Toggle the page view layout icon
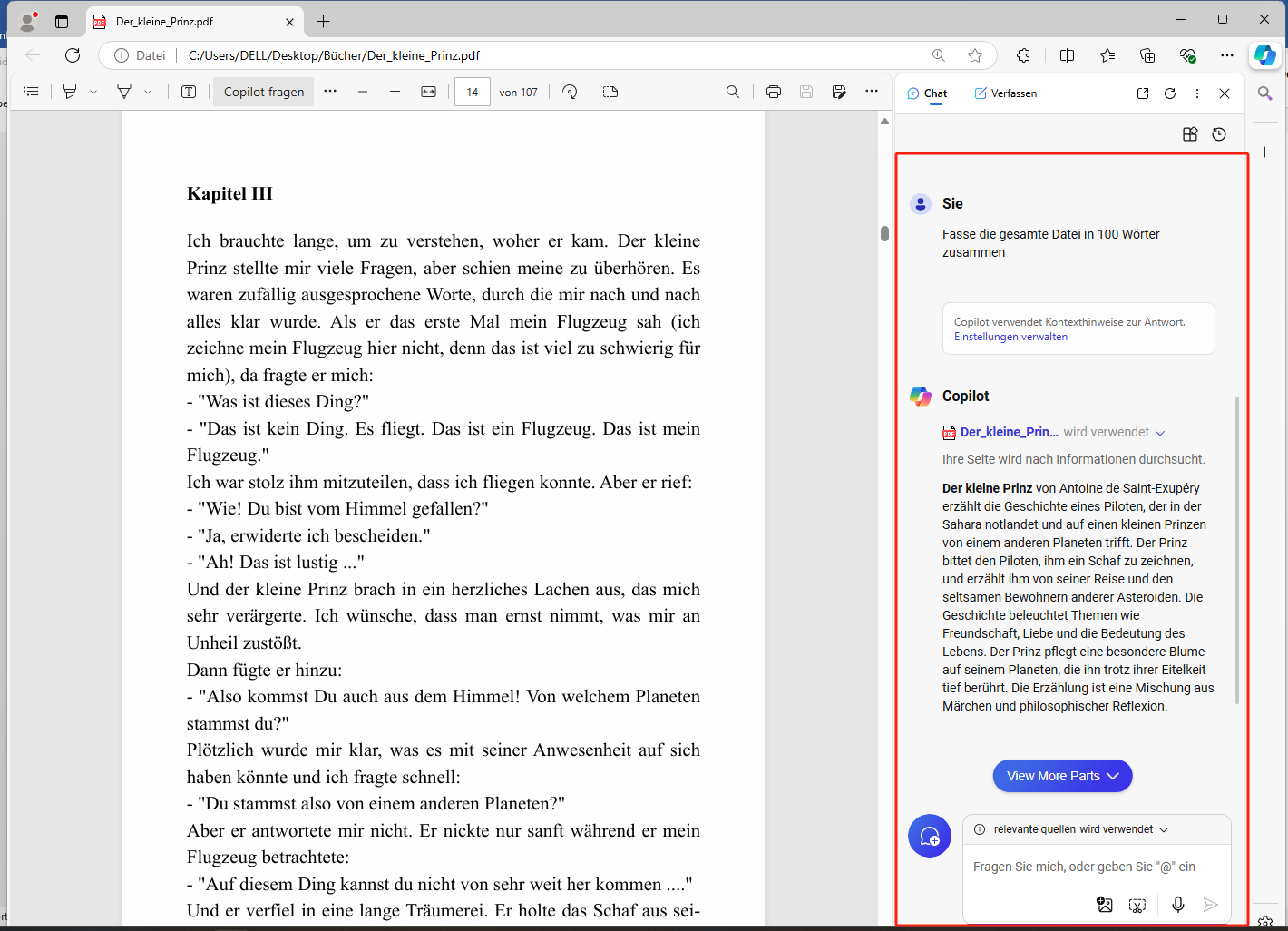This screenshot has height=931, width=1288. (x=610, y=92)
